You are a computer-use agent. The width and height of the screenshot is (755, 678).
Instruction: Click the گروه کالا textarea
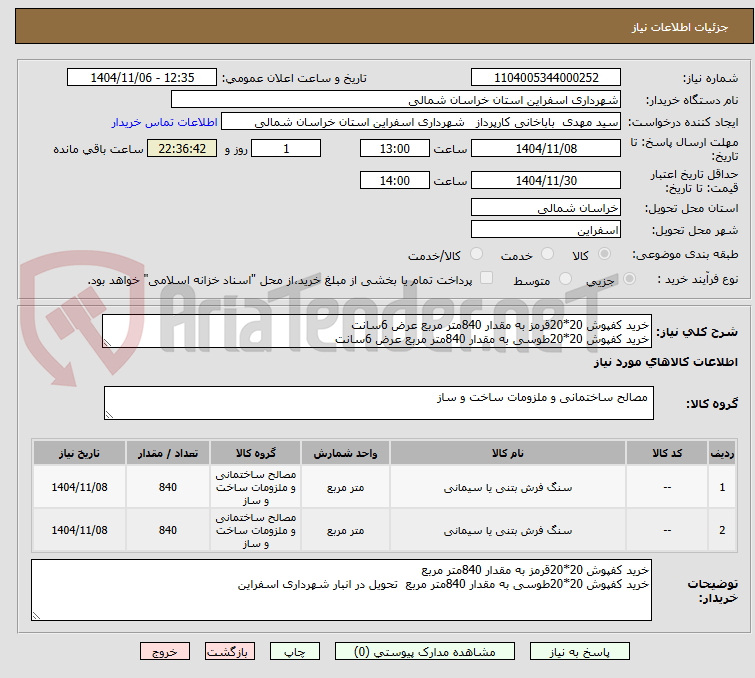click(x=378, y=403)
